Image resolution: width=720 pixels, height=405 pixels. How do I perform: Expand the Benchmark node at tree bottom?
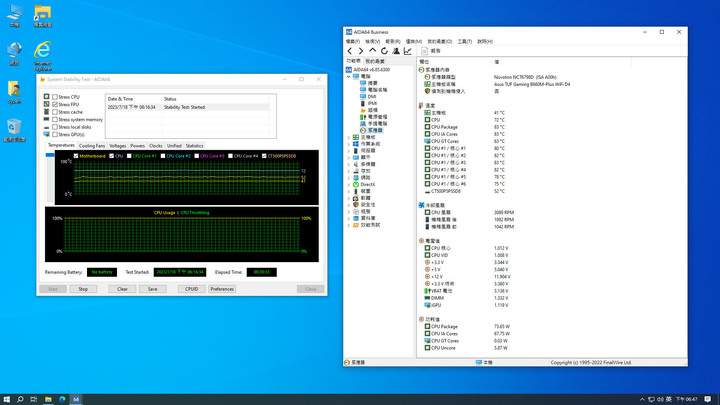349,225
